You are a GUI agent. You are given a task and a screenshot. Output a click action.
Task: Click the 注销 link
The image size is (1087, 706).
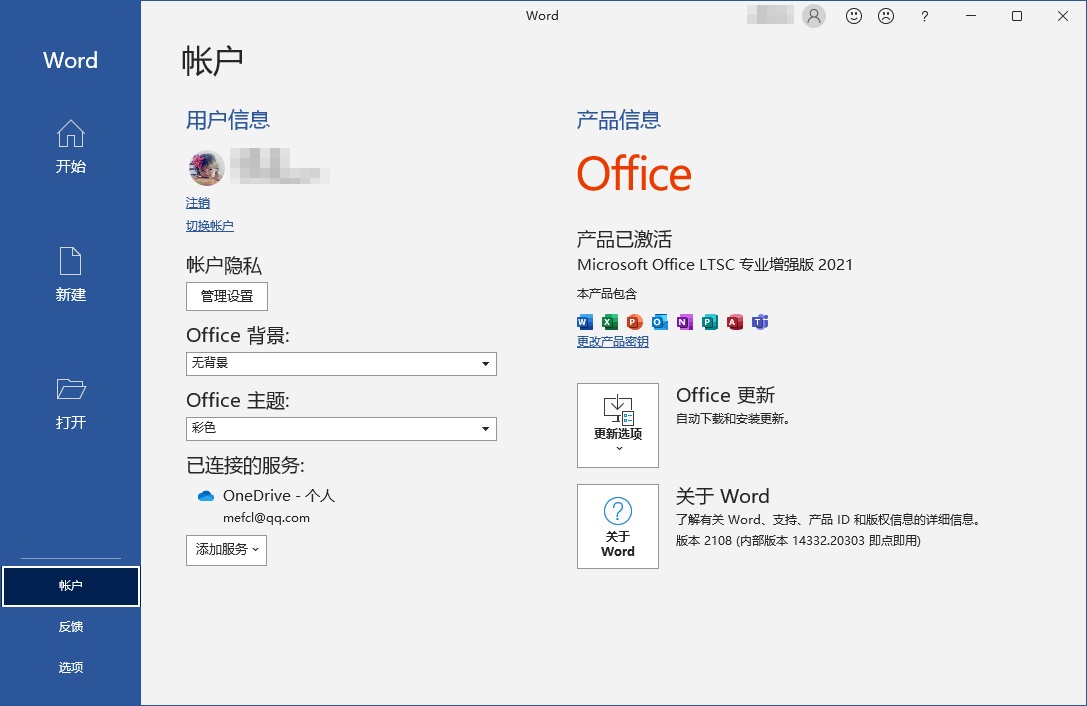(197, 203)
